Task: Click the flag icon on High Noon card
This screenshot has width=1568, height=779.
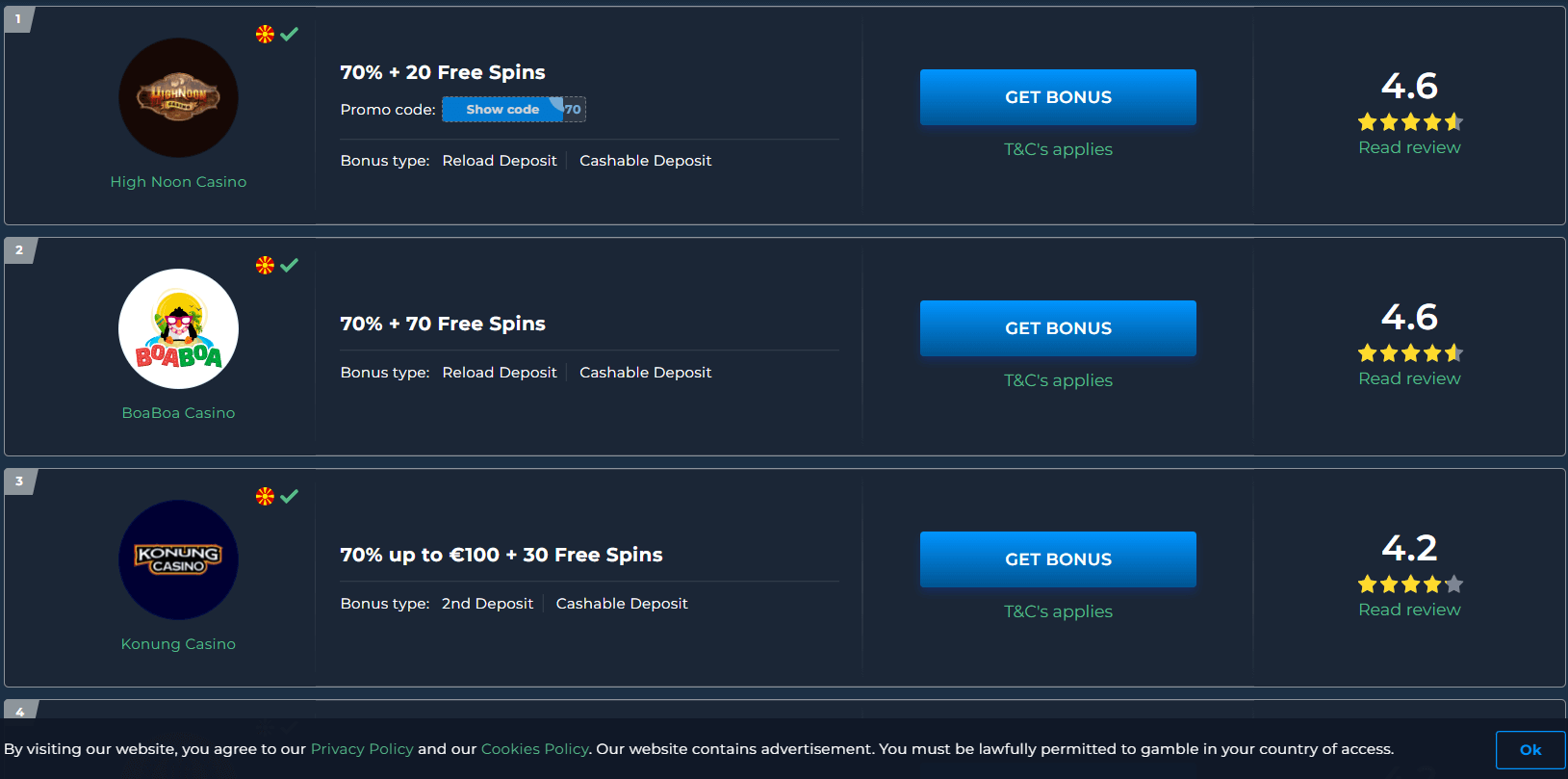Action: pyautogui.click(x=265, y=34)
